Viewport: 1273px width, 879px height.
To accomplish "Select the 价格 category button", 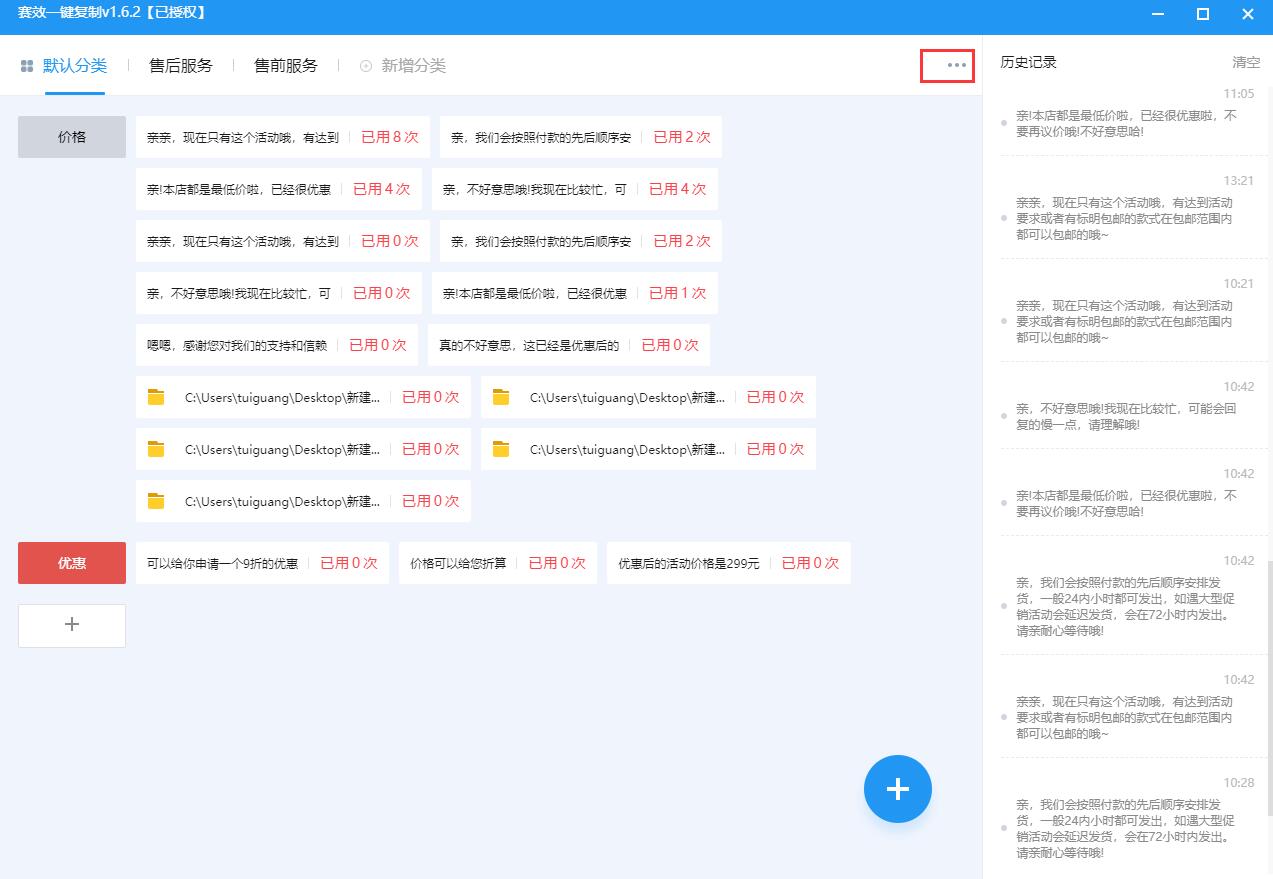I will point(71,136).
